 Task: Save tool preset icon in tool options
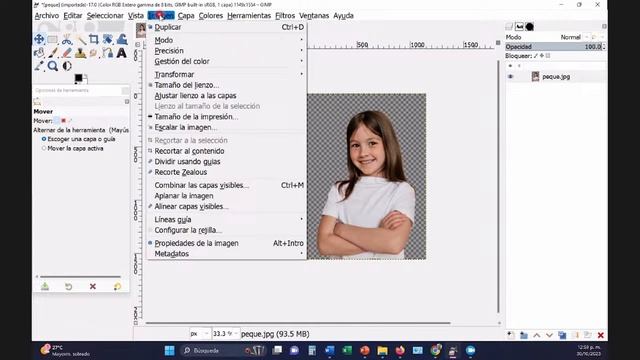click(45, 287)
